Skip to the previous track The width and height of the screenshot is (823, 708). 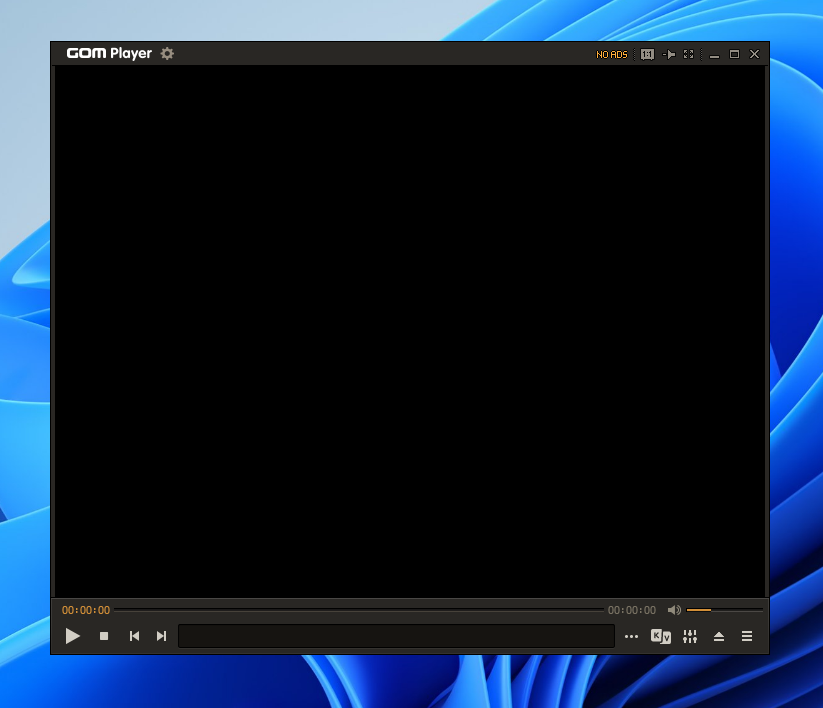[134, 636]
